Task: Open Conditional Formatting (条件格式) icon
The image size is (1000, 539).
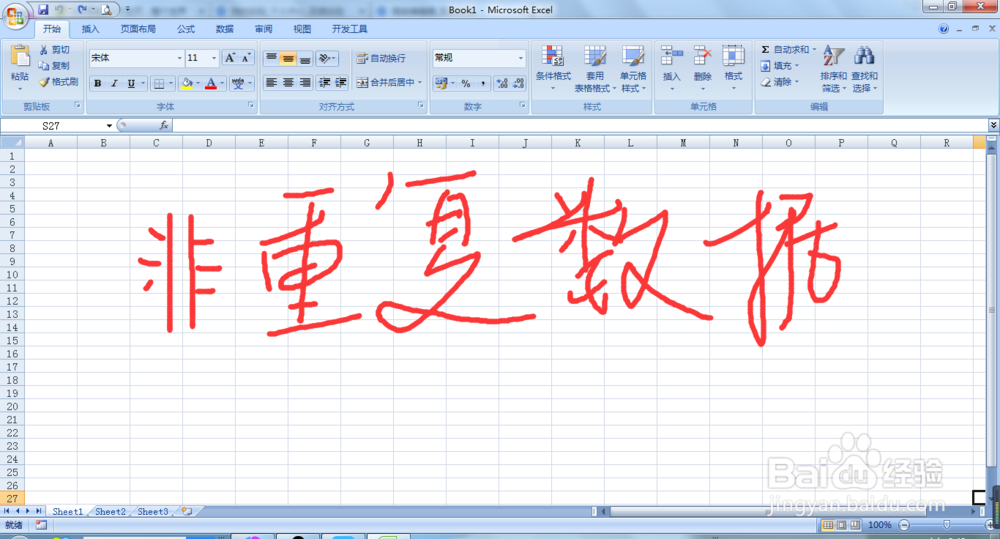Action: point(553,56)
